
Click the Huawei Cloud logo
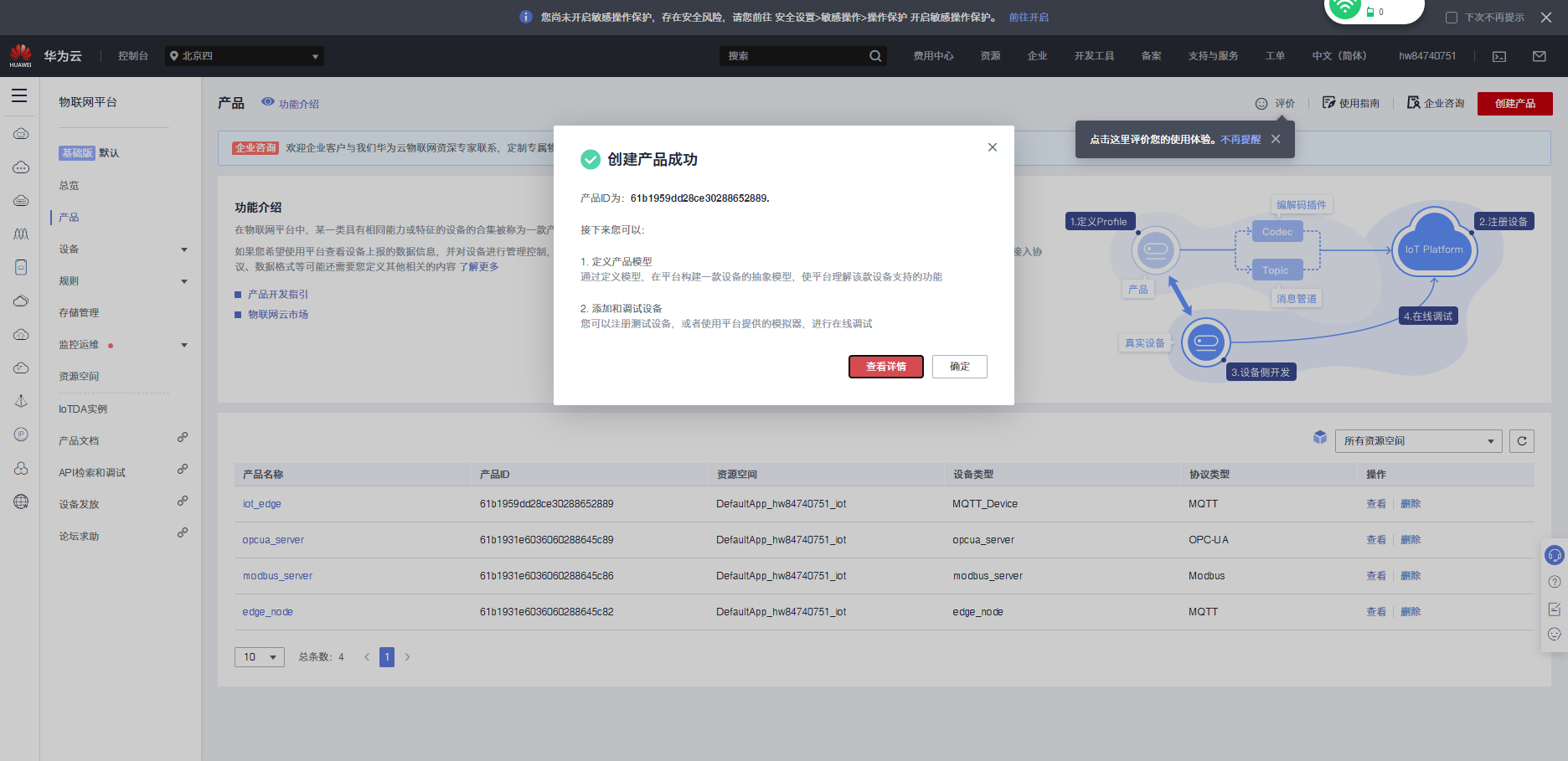pyautogui.click(x=21, y=56)
